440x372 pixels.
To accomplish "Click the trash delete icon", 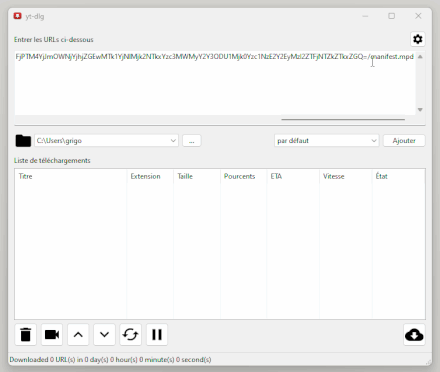I will (26, 334).
